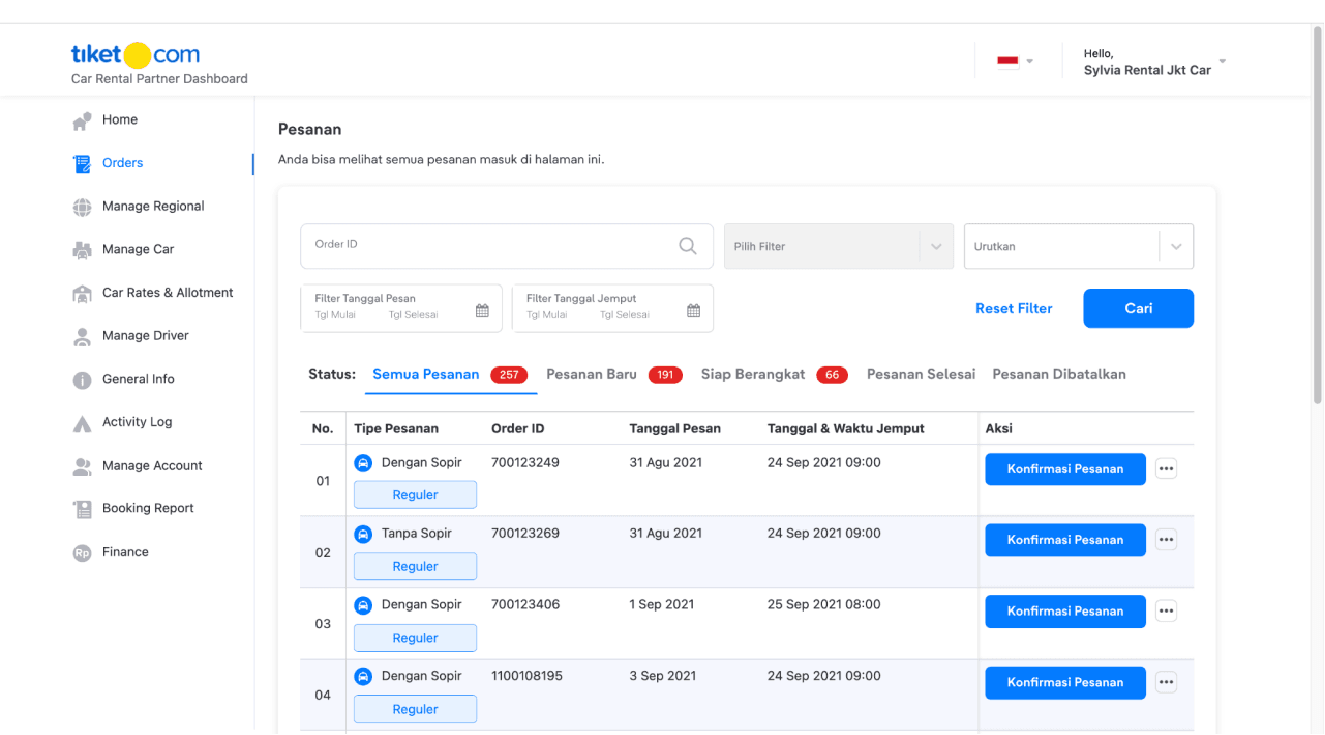Click the Car Rates & Allotment icon
The height and width of the screenshot is (735, 1325).
point(82,294)
